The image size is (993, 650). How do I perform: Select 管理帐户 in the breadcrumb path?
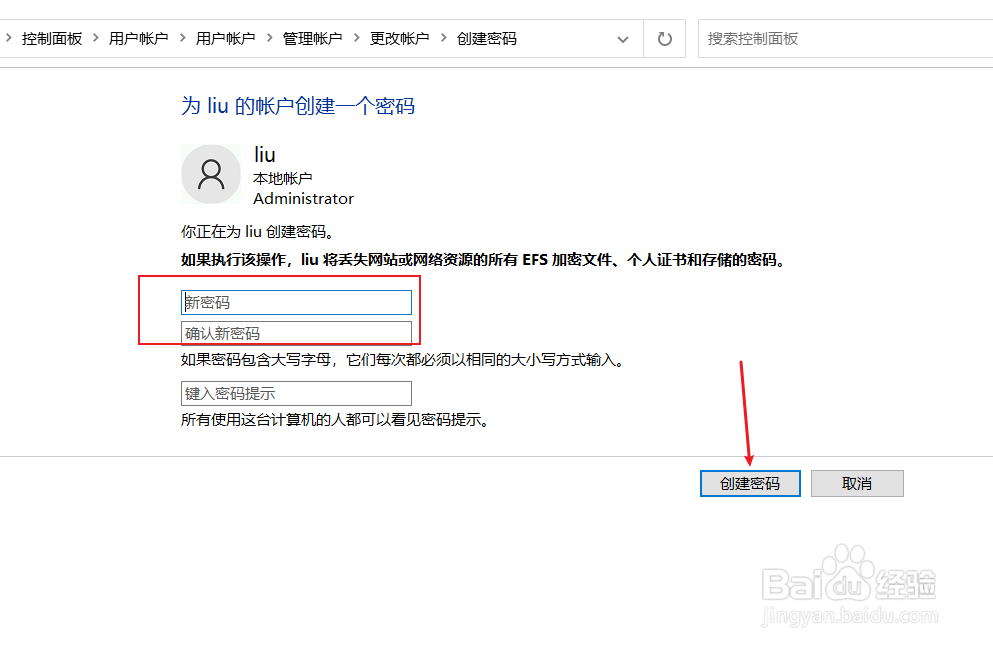[311, 38]
